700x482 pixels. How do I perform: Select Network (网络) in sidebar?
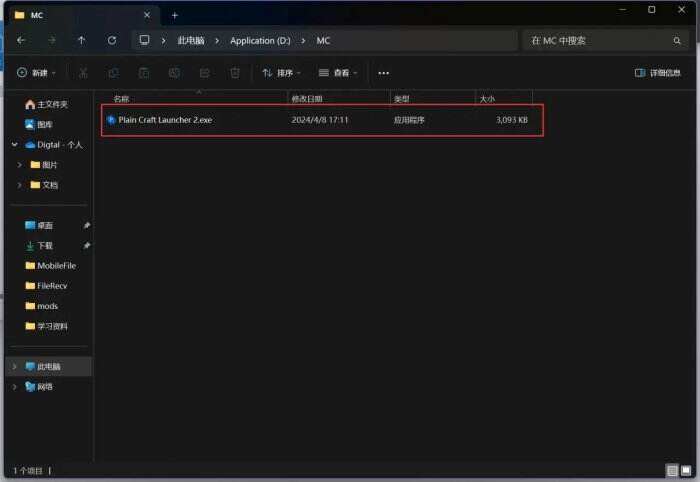pyautogui.click(x=38, y=386)
